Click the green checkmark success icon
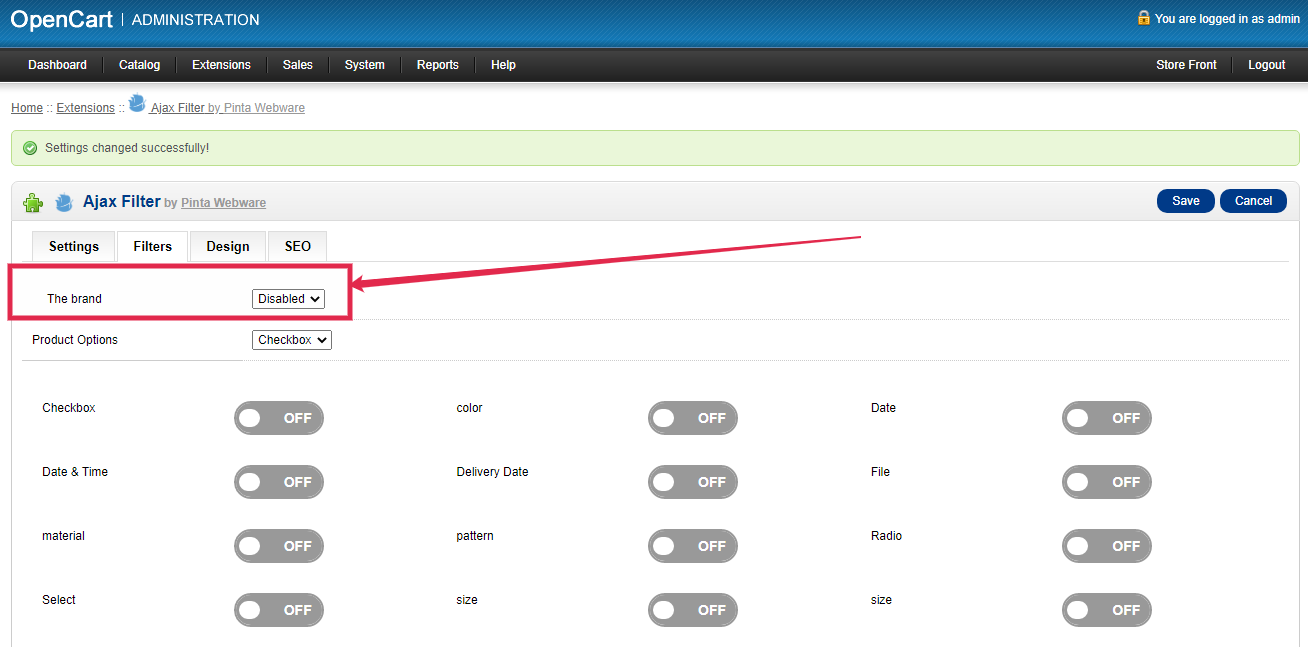 [30, 148]
